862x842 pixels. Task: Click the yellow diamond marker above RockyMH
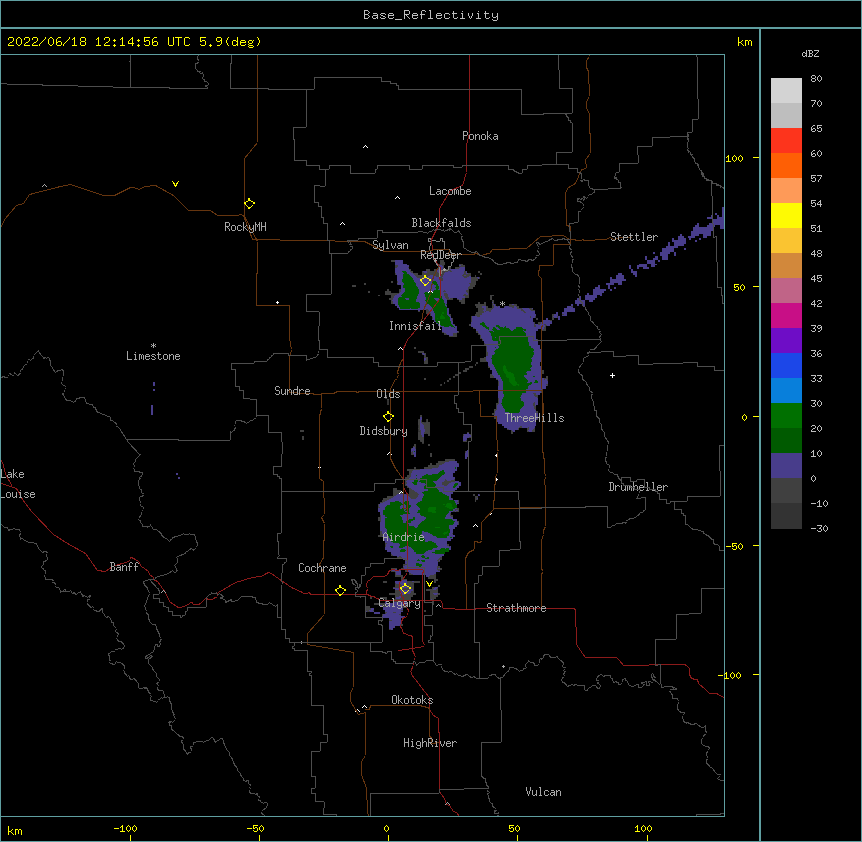[249, 204]
